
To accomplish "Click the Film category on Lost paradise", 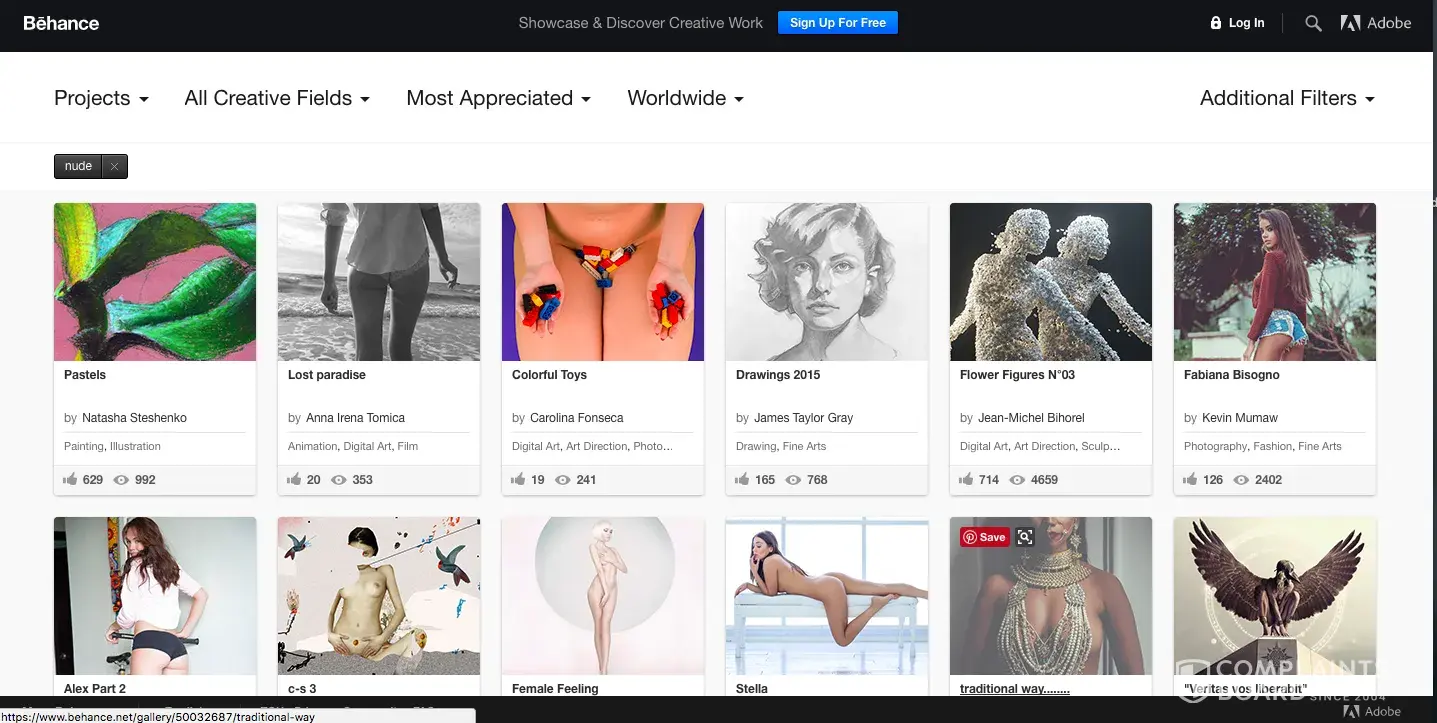I will pyautogui.click(x=408, y=447).
